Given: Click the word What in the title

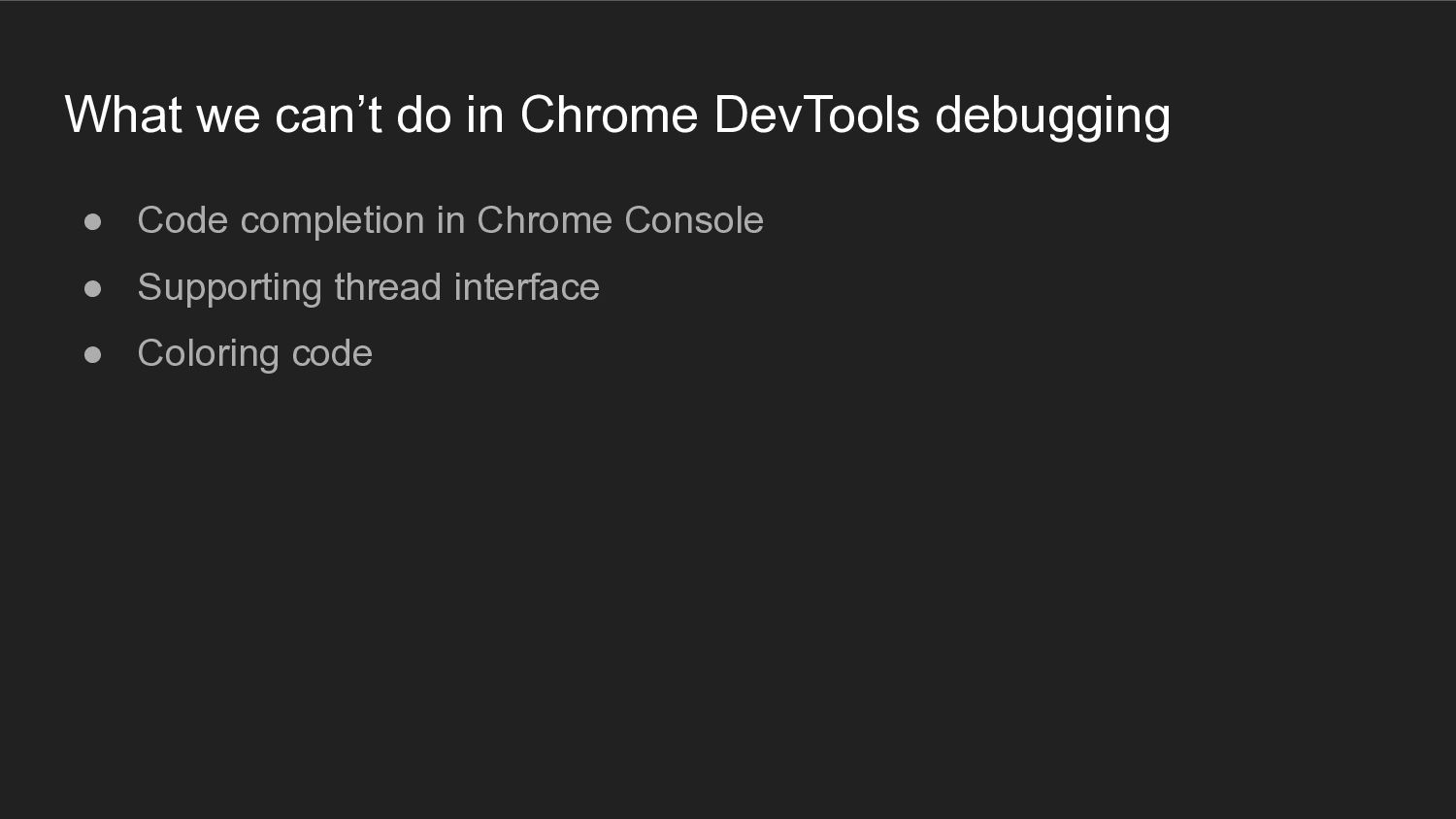Looking at the screenshot, I should click(123, 115).
